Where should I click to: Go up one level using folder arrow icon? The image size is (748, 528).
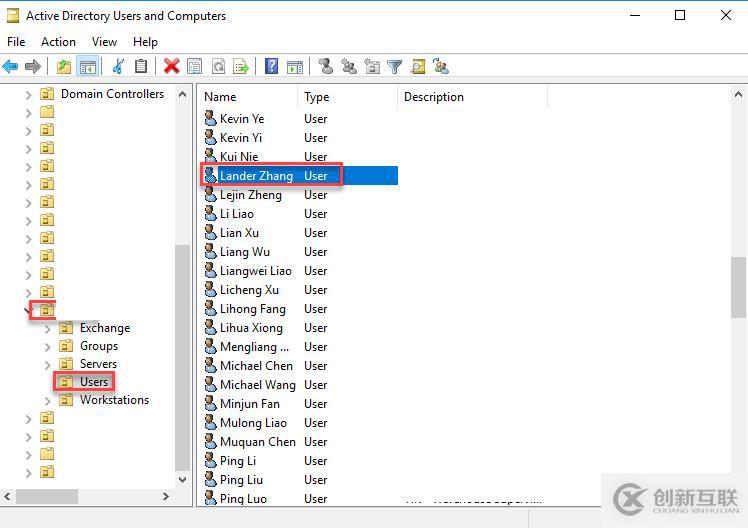pyautogui.click(x=63, y=66)
